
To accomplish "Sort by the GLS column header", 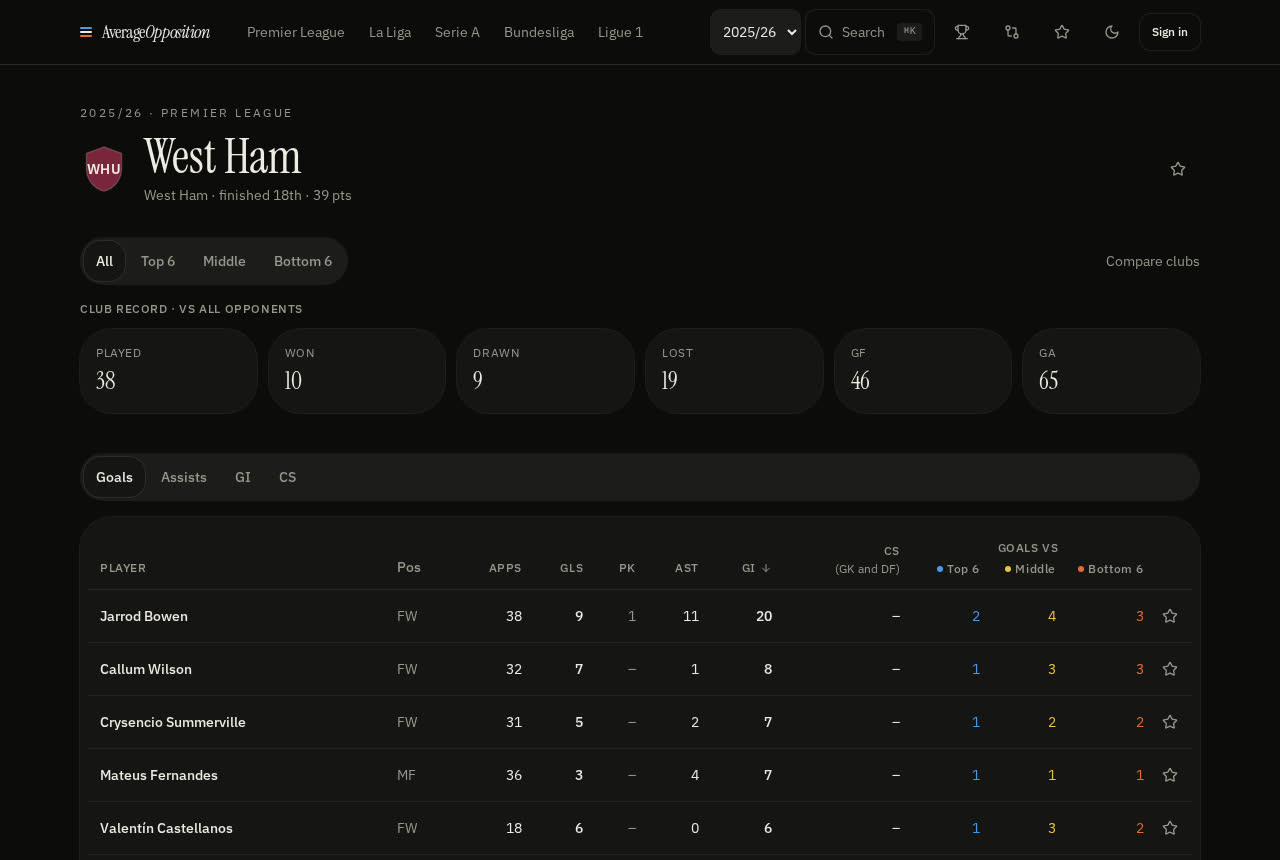I will (x=572, y=568).
